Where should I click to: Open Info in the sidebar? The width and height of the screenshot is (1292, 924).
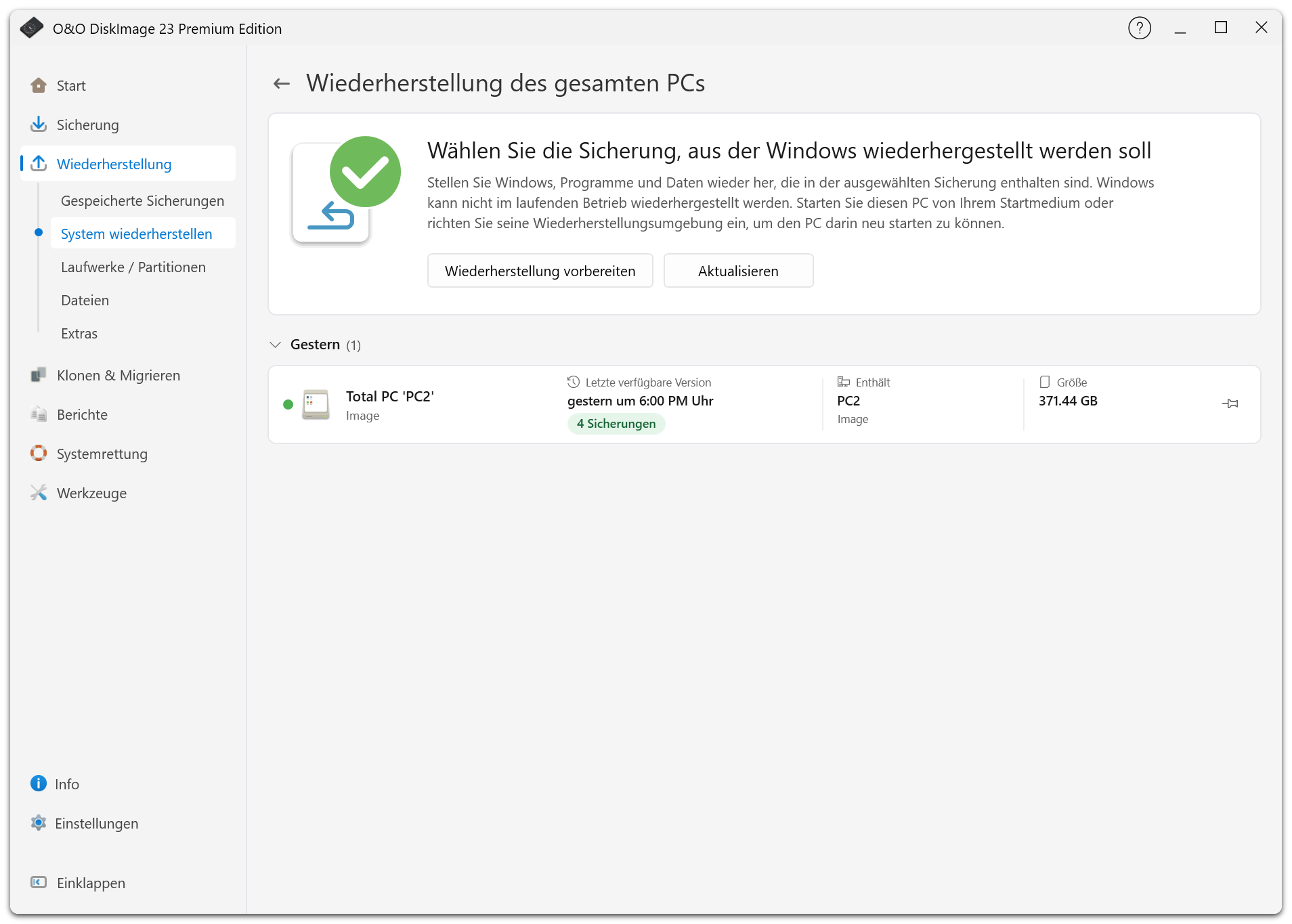click(128, 784)
